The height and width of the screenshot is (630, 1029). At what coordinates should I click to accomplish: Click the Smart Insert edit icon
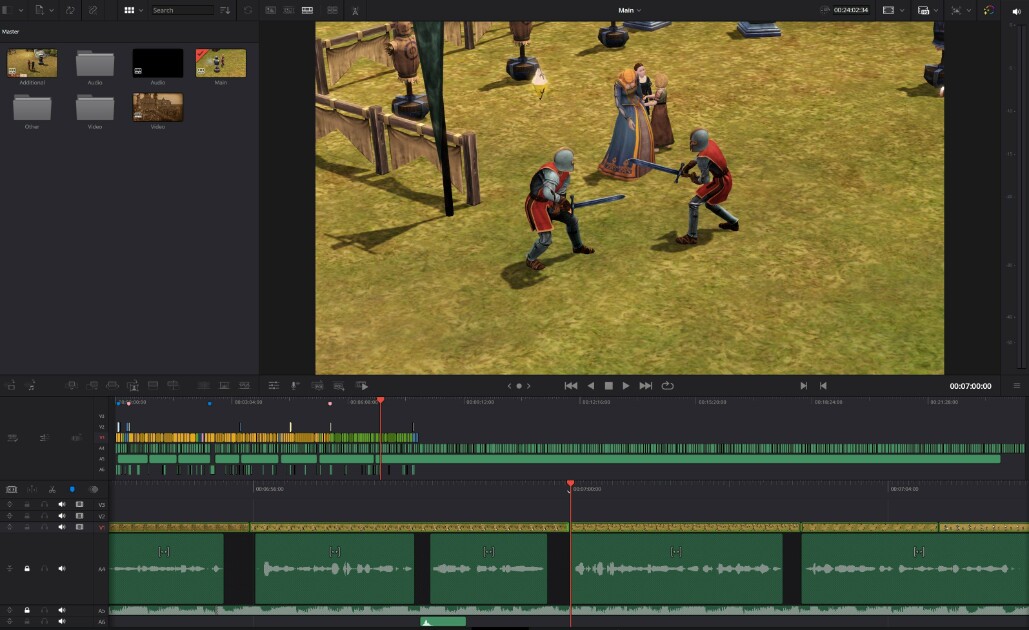point(72,385)
